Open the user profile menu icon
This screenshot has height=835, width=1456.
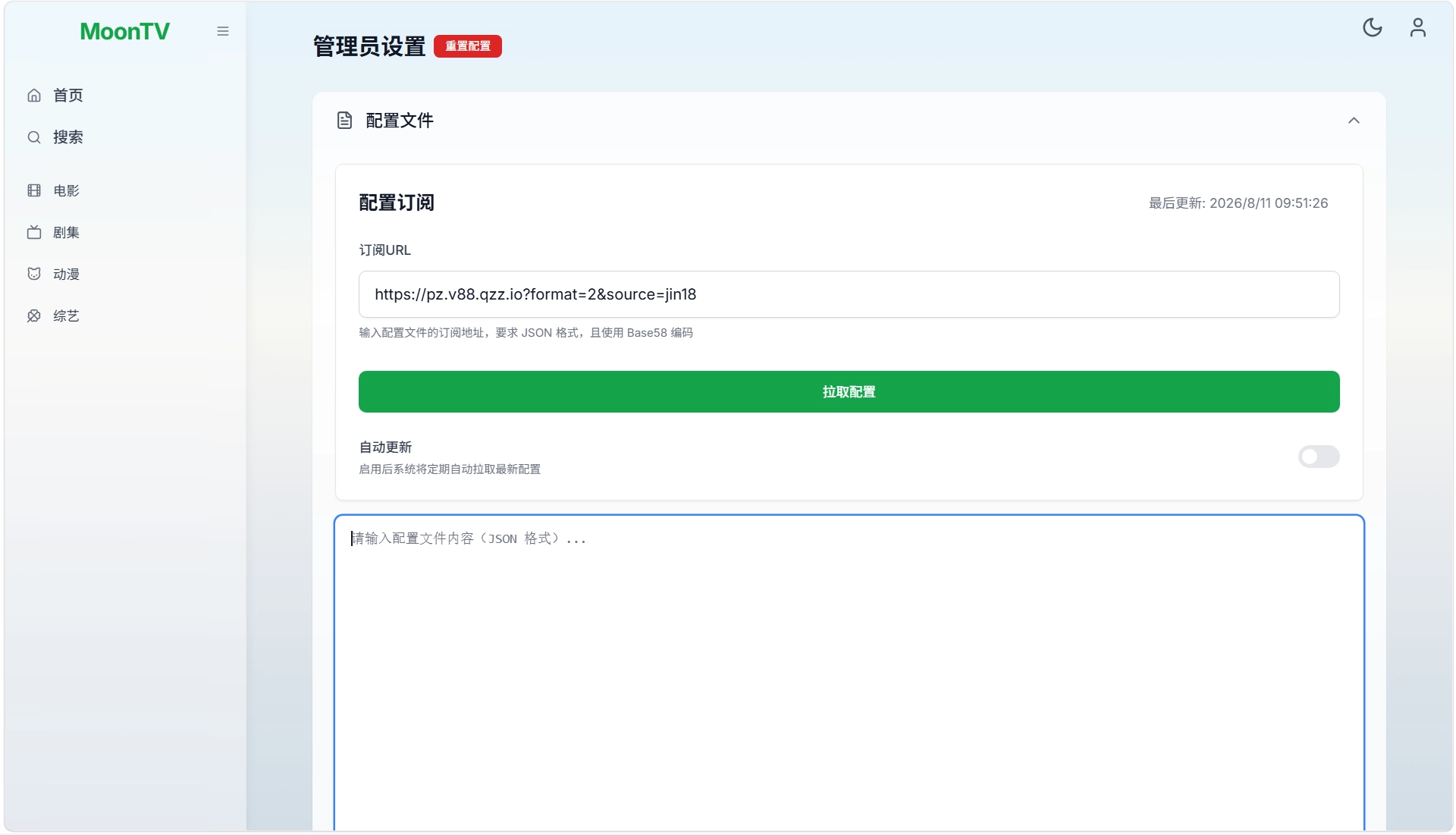(x=1417, y=28)
